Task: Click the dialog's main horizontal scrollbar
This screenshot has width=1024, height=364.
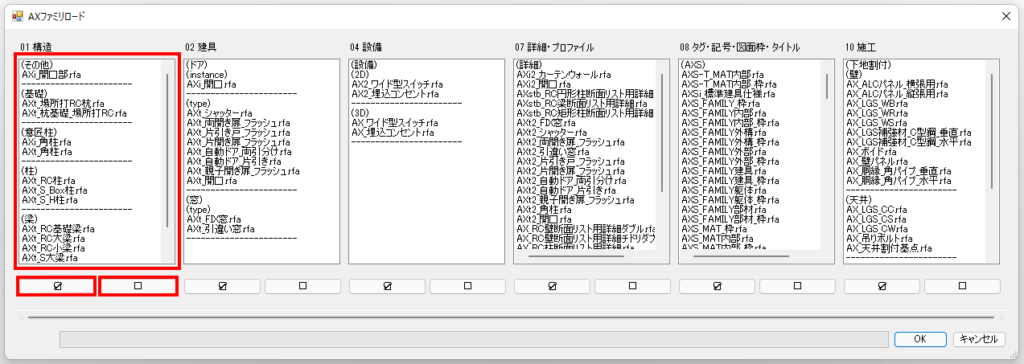Action: click(511, 318)
